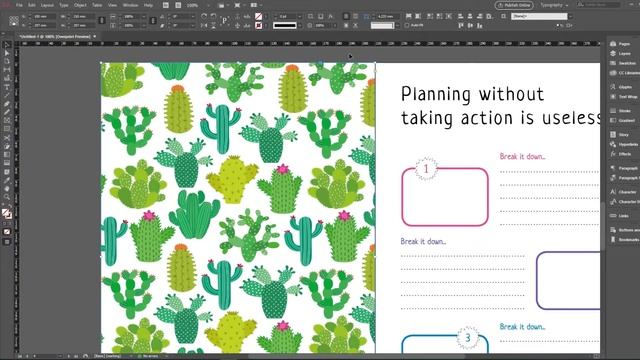
Task: Open the Type menu
Action: (x=64, y=5)
